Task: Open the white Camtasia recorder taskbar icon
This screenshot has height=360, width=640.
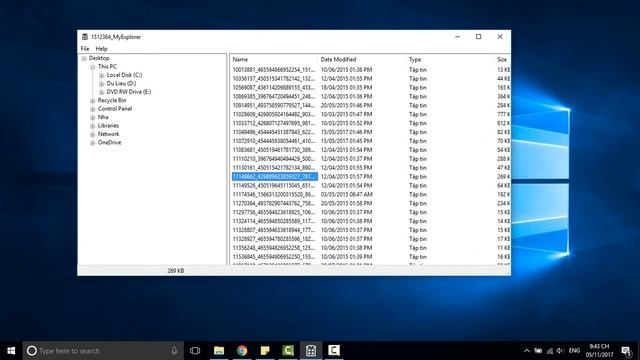Action: (334, 351)
